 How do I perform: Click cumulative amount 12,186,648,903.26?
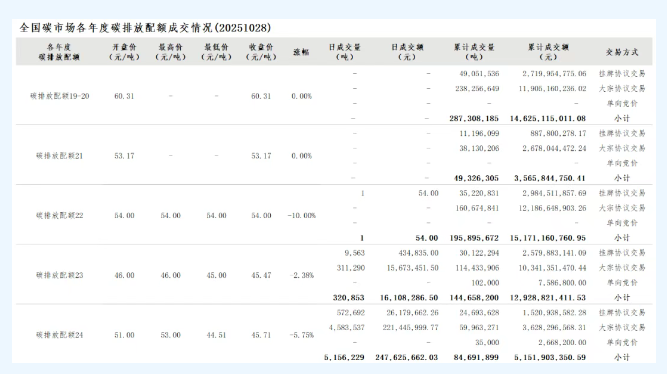[x=552, y=208]
